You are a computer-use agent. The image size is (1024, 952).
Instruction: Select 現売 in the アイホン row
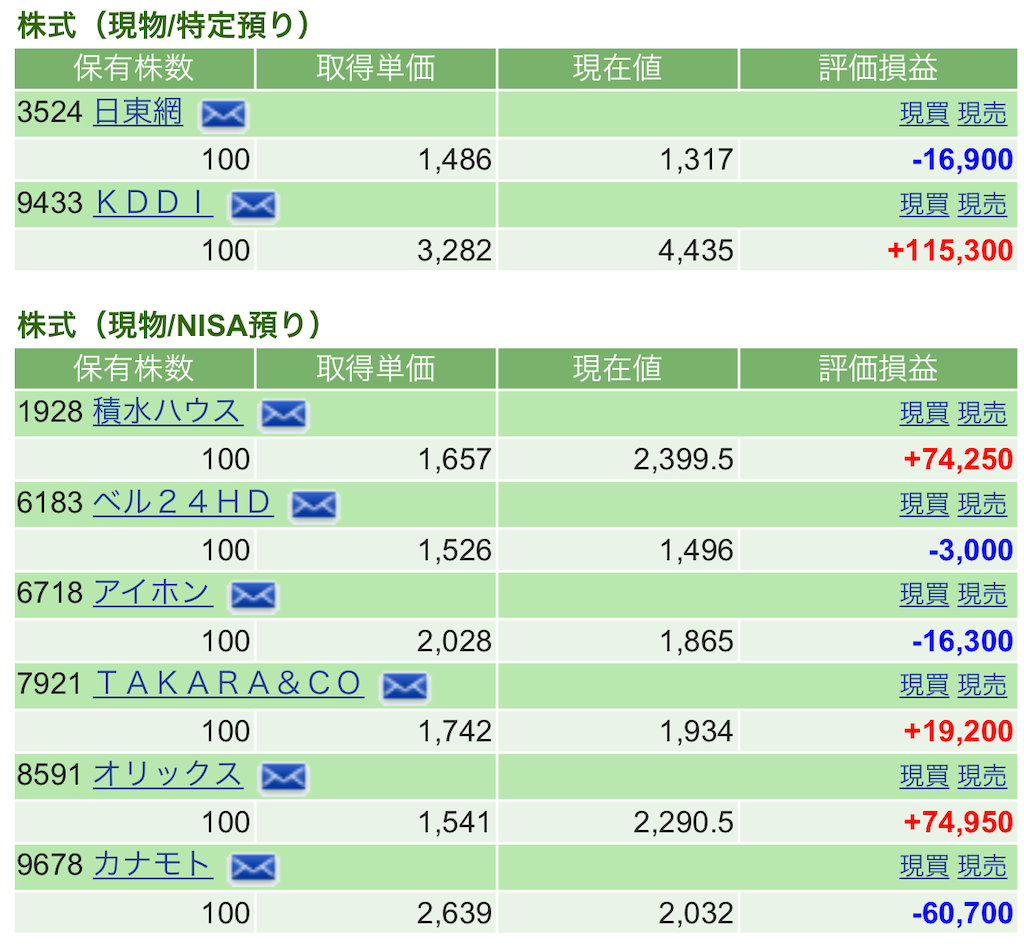tap(982, 595)
